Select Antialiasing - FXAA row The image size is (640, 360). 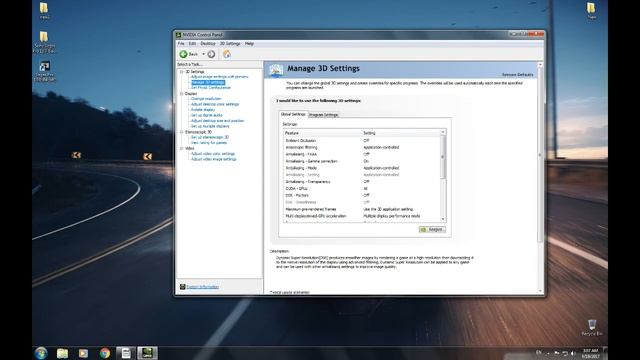coord(362,155)
